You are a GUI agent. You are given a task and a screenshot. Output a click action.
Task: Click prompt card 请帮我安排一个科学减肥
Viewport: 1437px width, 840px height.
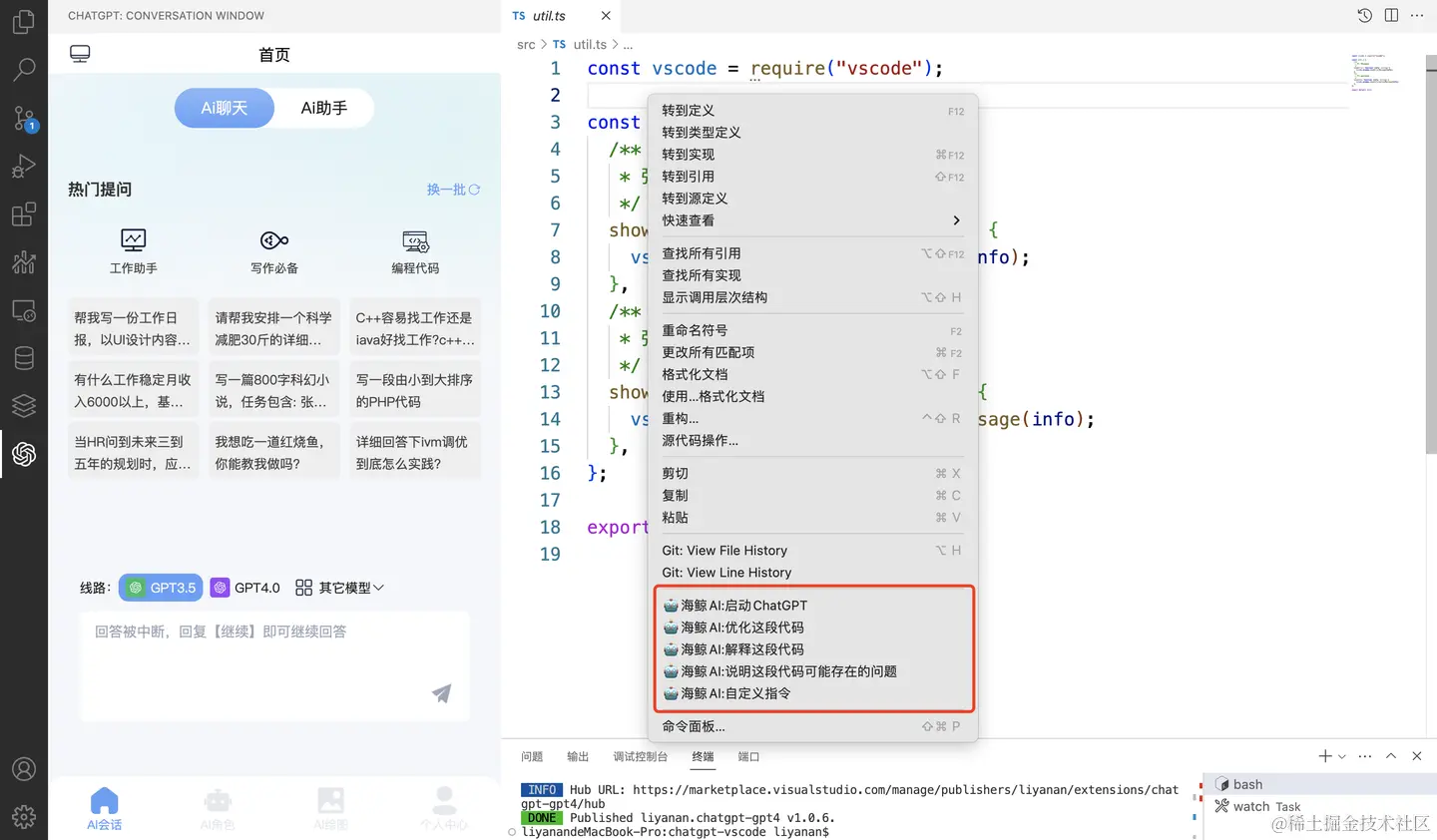(x=274, y=329)
